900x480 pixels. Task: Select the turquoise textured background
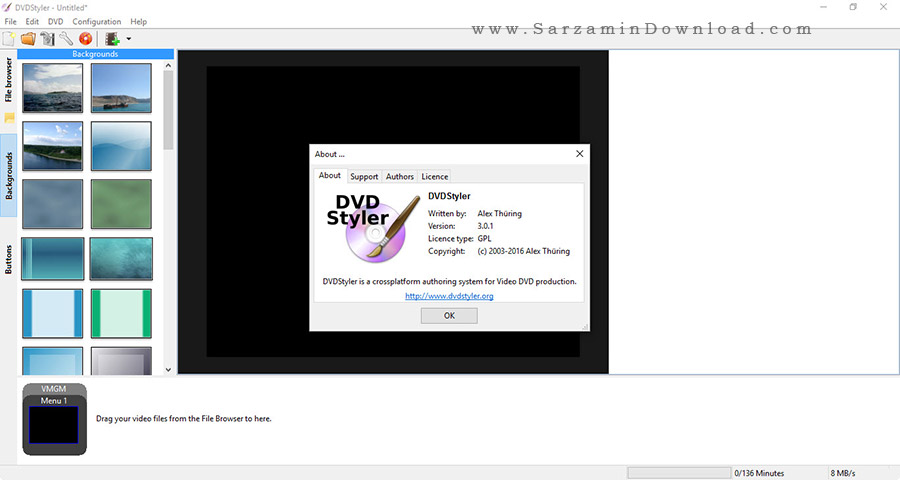coord(121,258)
